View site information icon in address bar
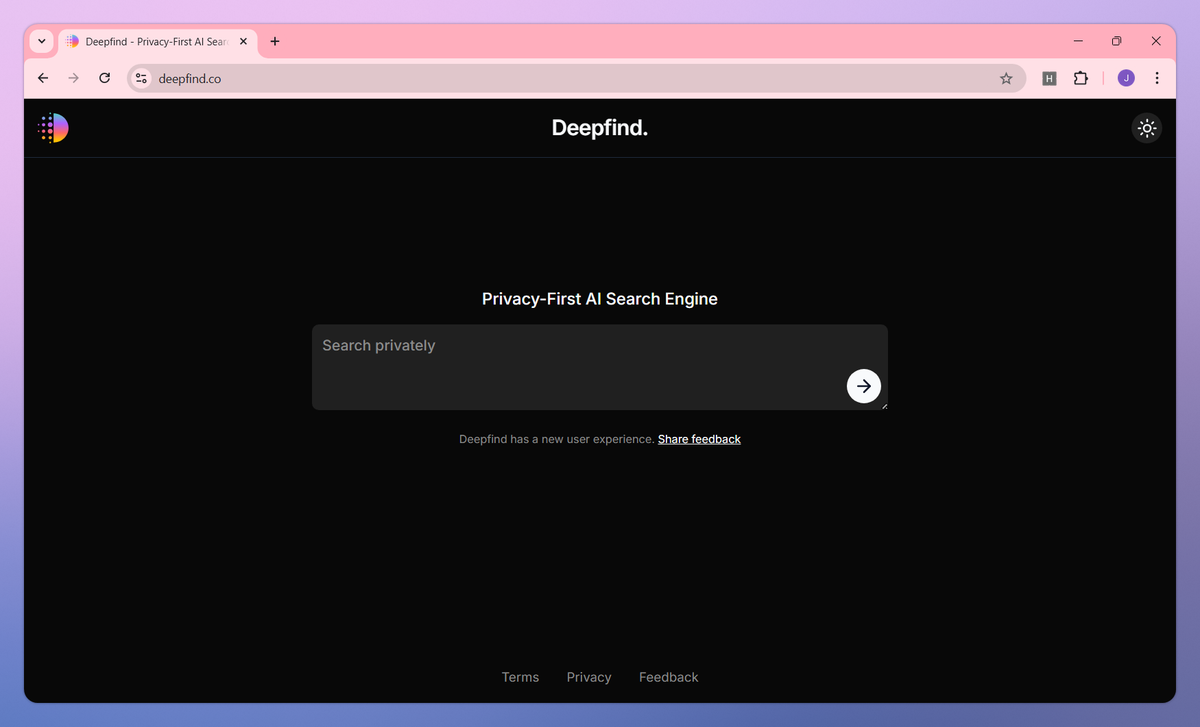The image size is (1200, 727). [x=141, y=78]
